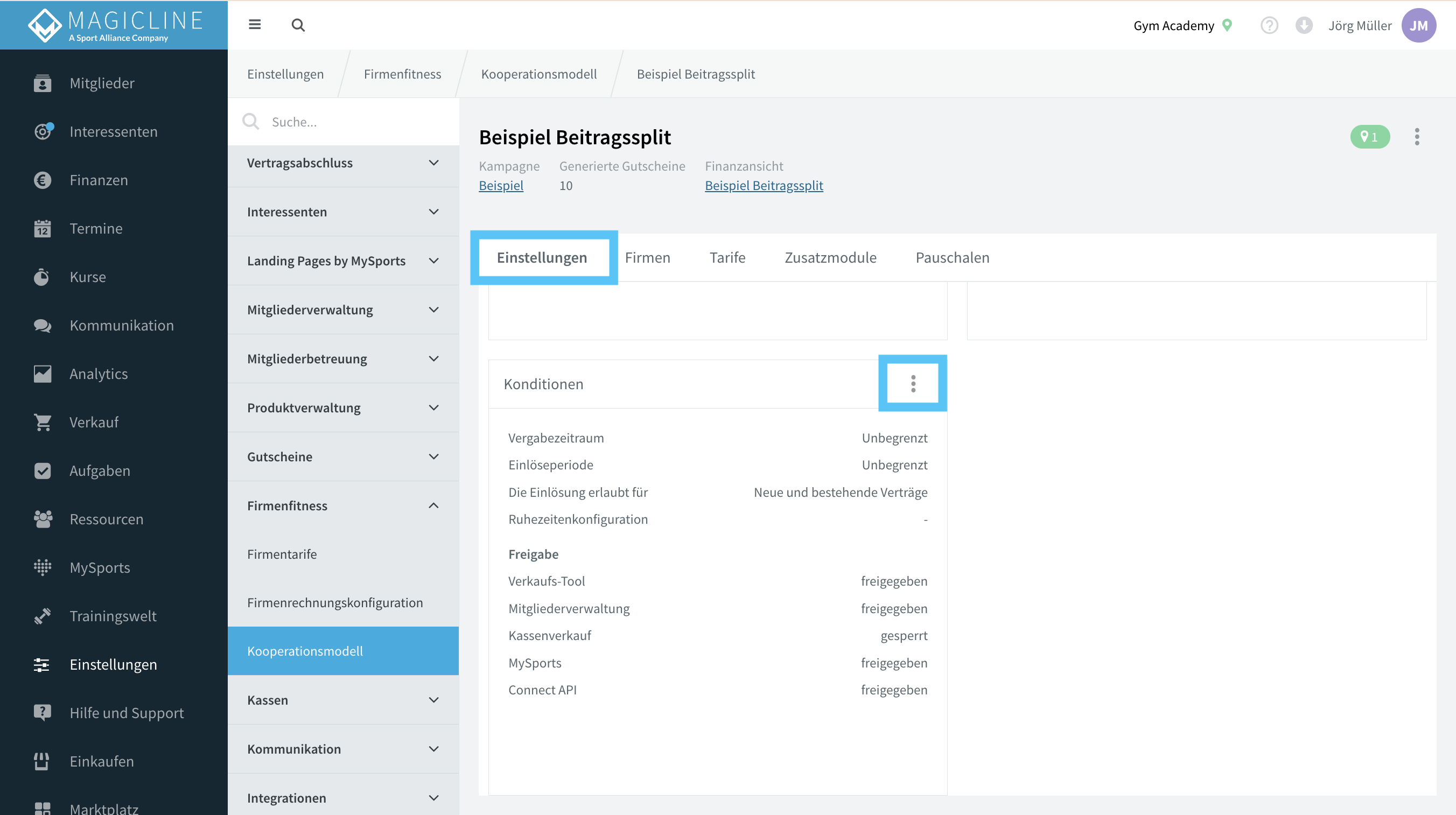Expand the Mitgliederbetreuung section
The height and width of the screenshot is (815, 1456).
344,359
